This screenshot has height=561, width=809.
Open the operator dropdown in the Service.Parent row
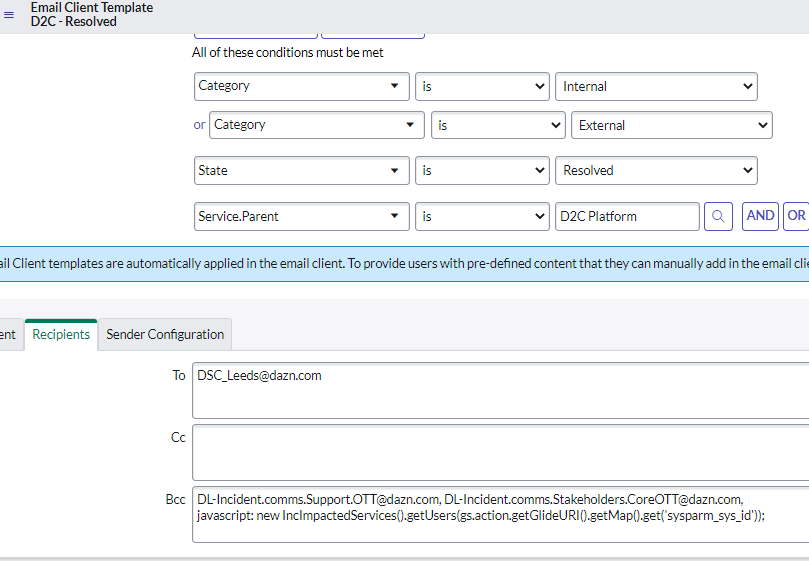(482, 216)
